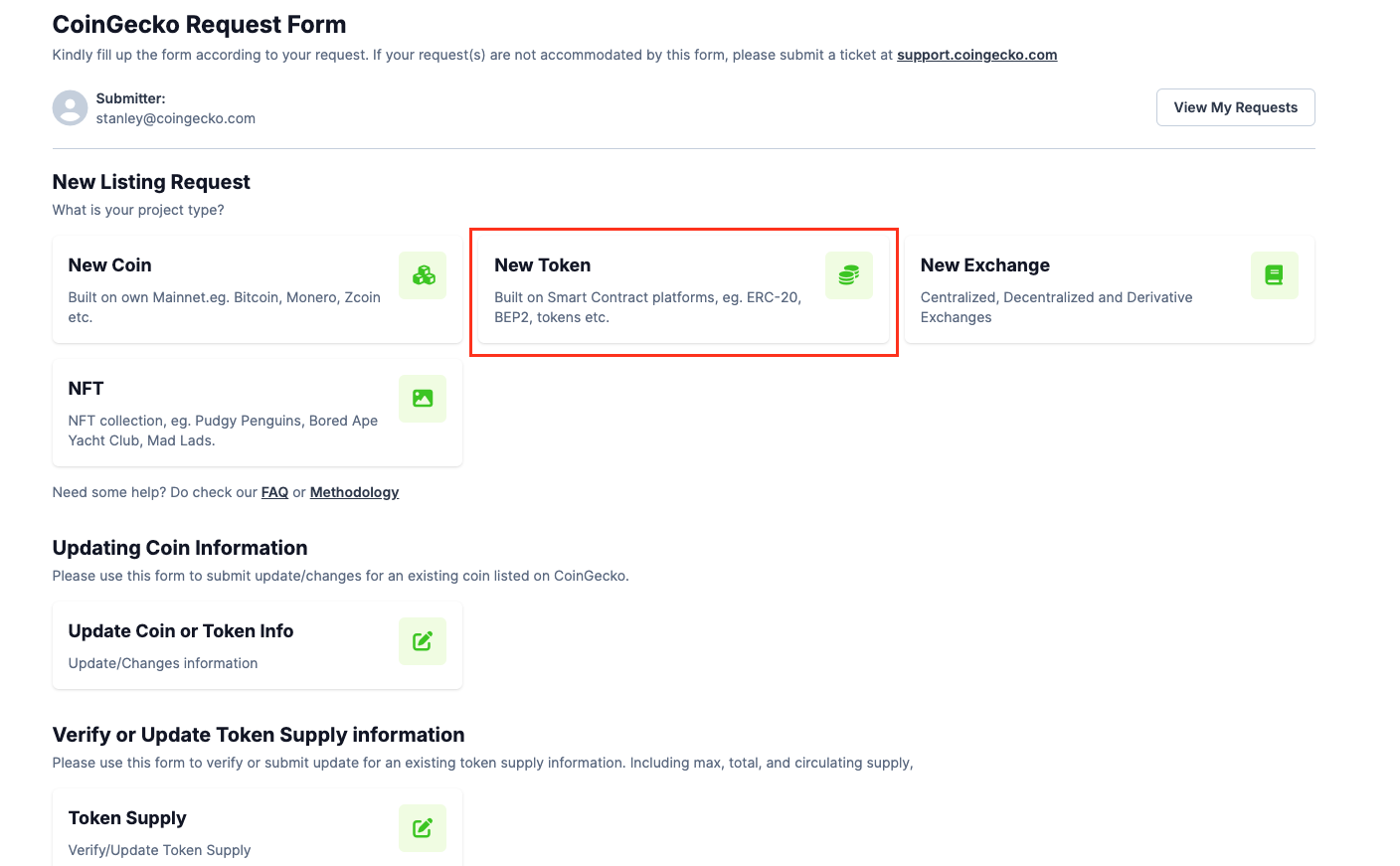The image size is (1400, 866).
Task: Click the Updating Coin Information heading
Action: 180,548
